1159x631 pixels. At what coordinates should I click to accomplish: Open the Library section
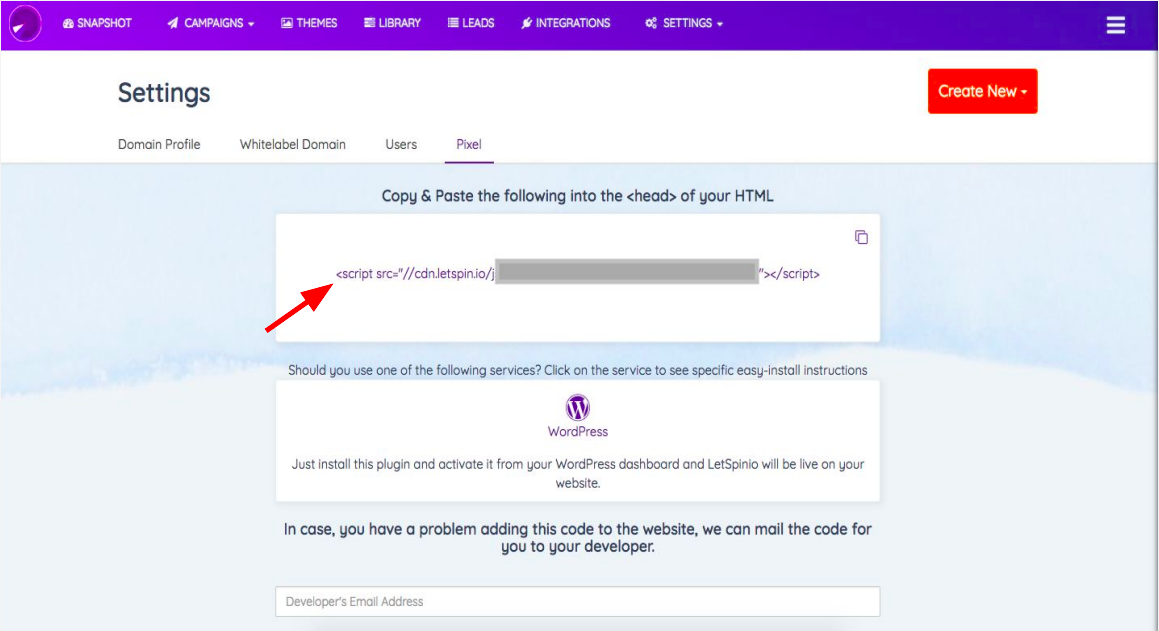click(x=392, y=23)
